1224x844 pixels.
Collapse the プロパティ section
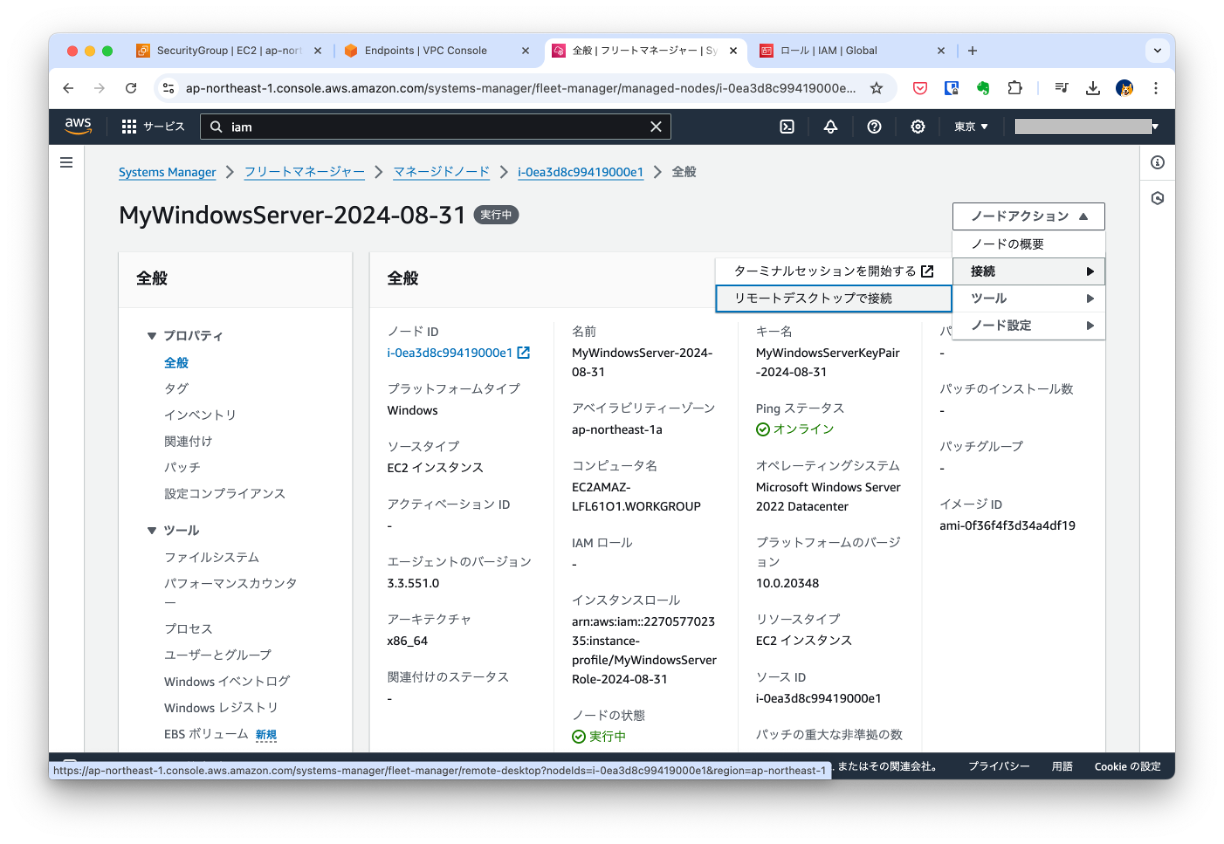coord(186,336)
